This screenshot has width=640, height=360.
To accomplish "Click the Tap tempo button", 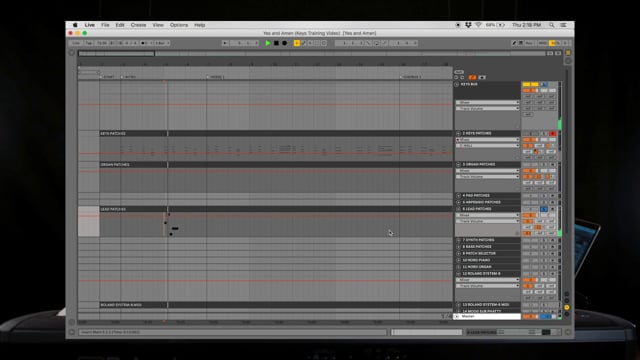I will 89,43.
